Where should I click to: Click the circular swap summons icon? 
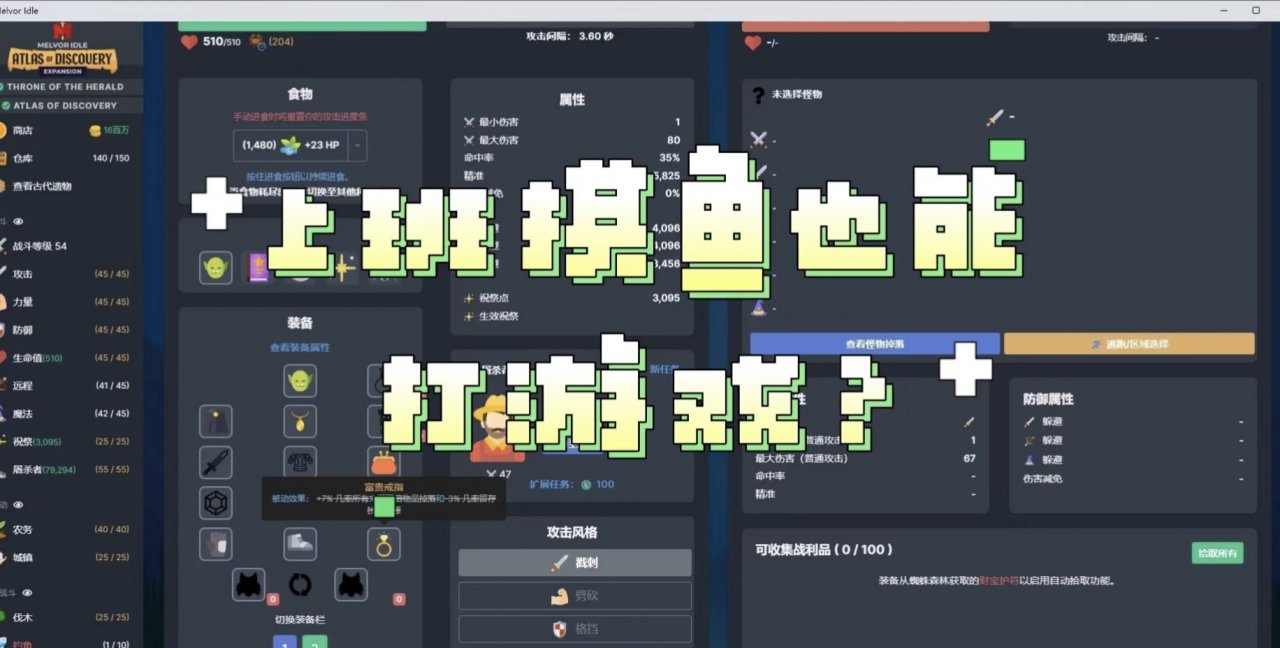tap(300, 584)
